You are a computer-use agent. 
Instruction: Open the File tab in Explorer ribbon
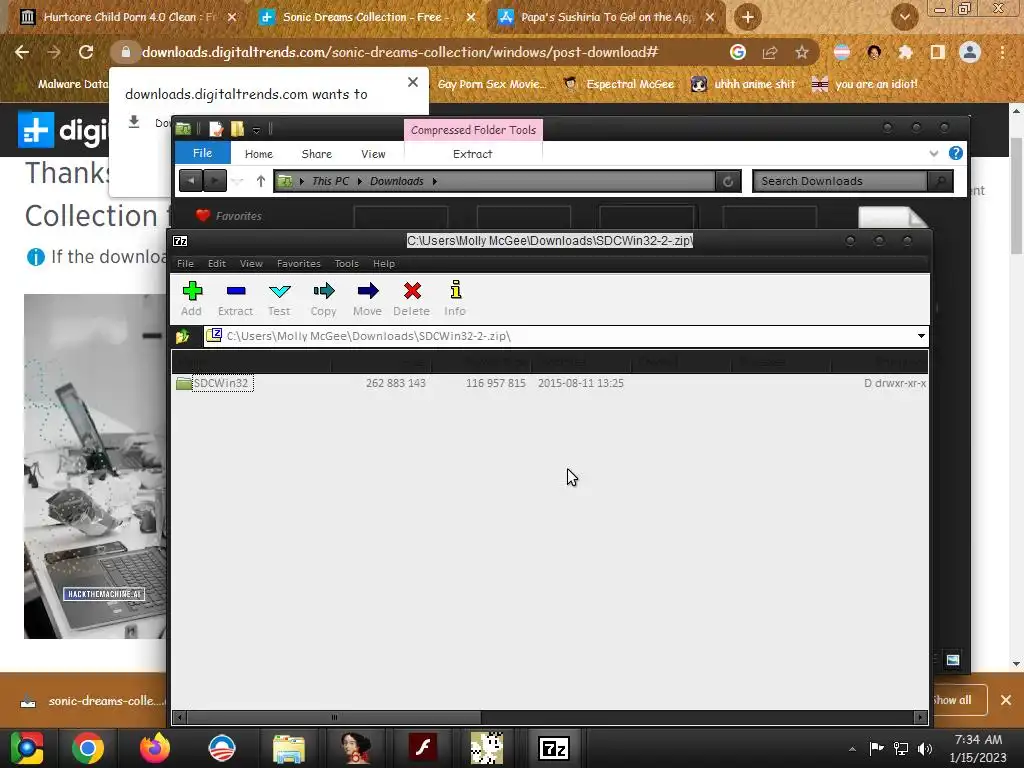click(202, 153)
